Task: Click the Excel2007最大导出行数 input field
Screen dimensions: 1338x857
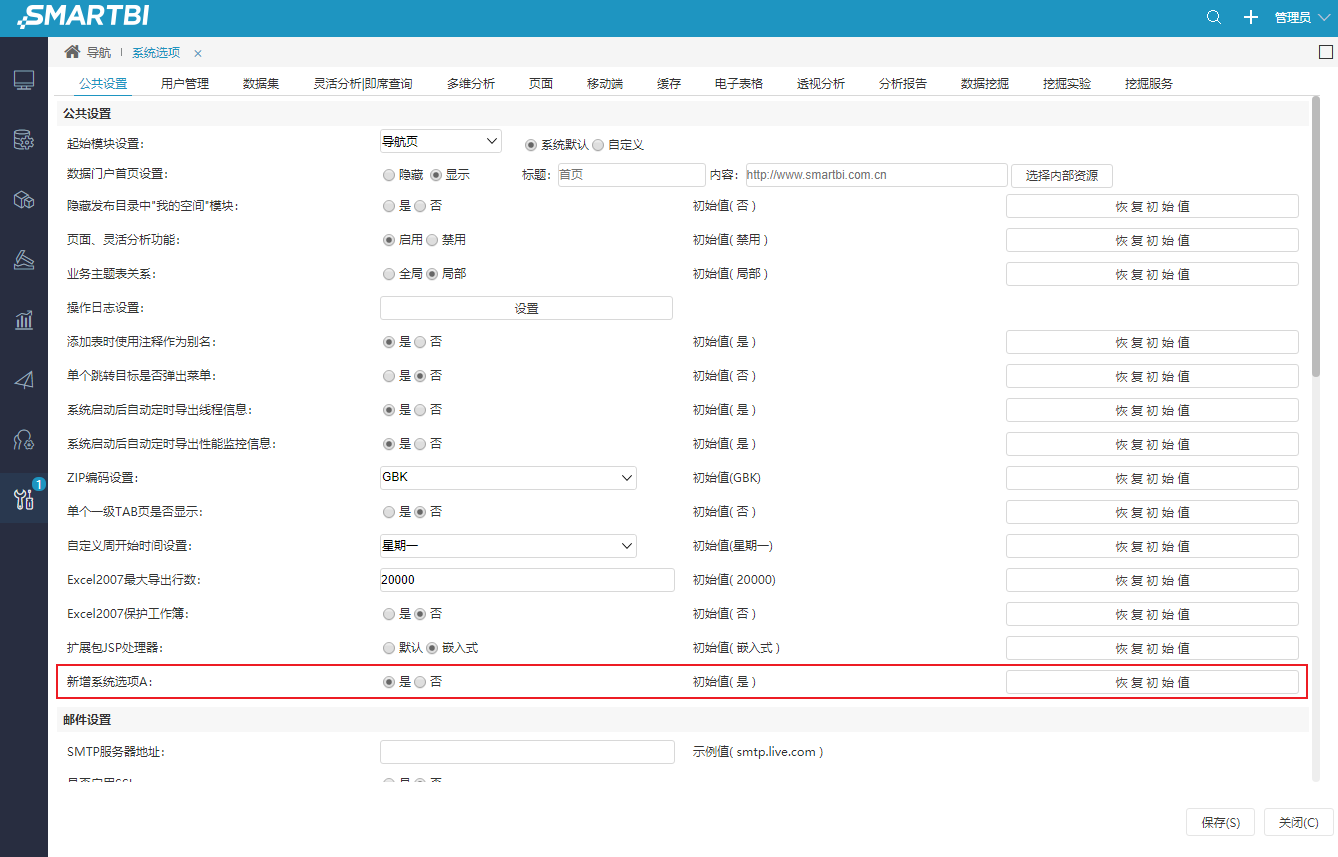Action: (x=527, y=580)
